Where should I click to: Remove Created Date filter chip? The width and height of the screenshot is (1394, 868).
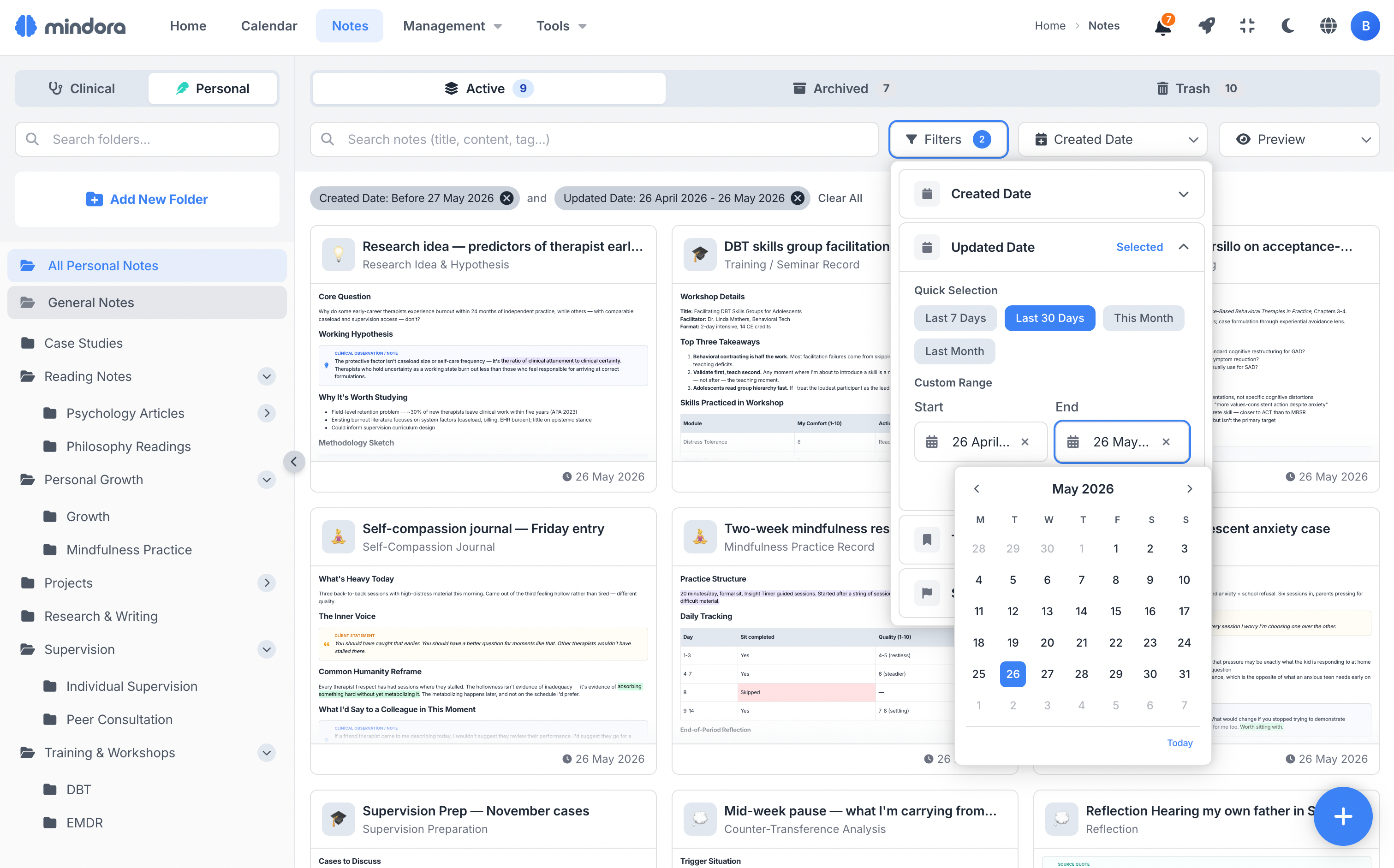click(x=506, y=198)
